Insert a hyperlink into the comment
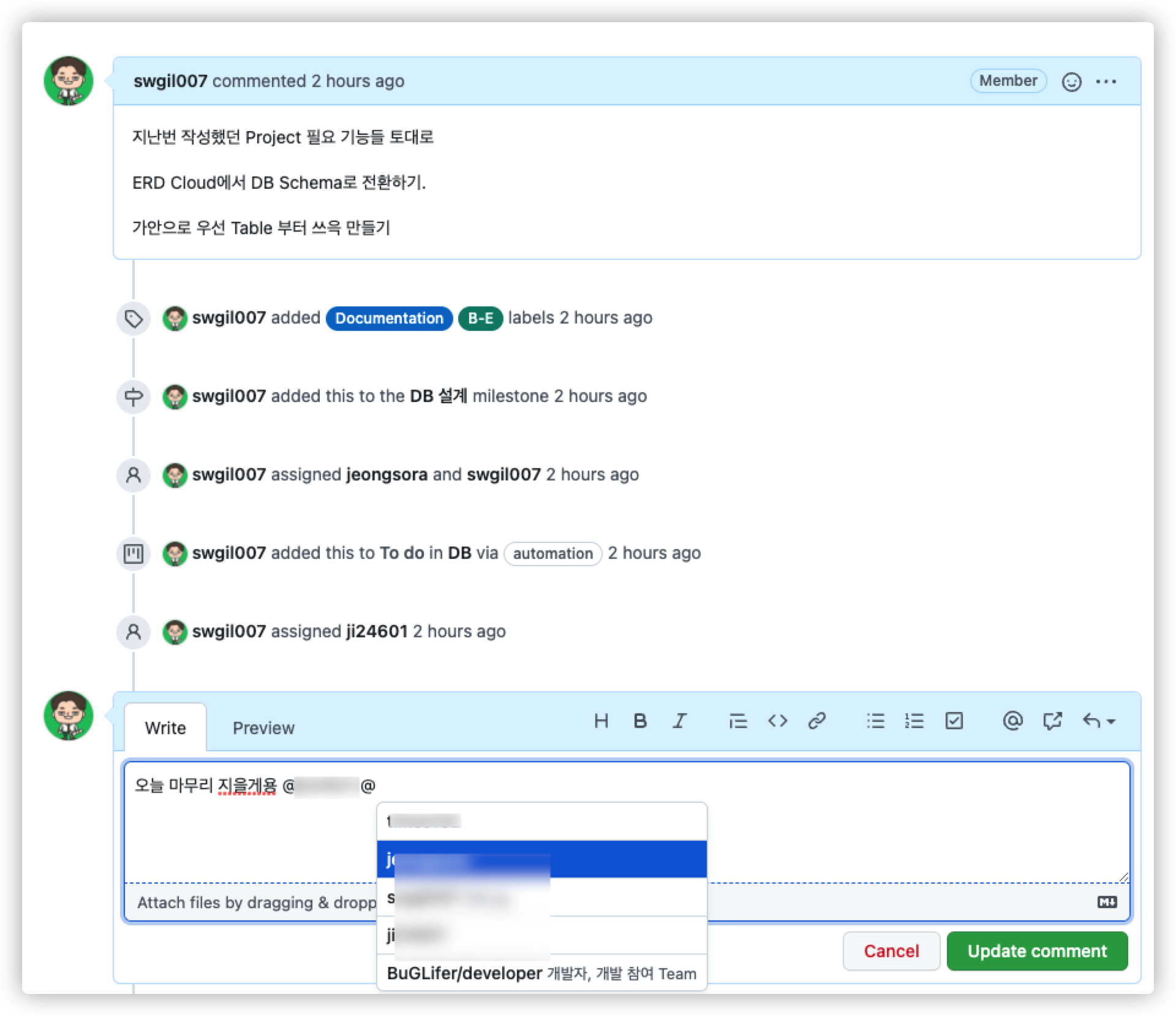This screenshot has width=1176, height=1016. click(816, 721)
